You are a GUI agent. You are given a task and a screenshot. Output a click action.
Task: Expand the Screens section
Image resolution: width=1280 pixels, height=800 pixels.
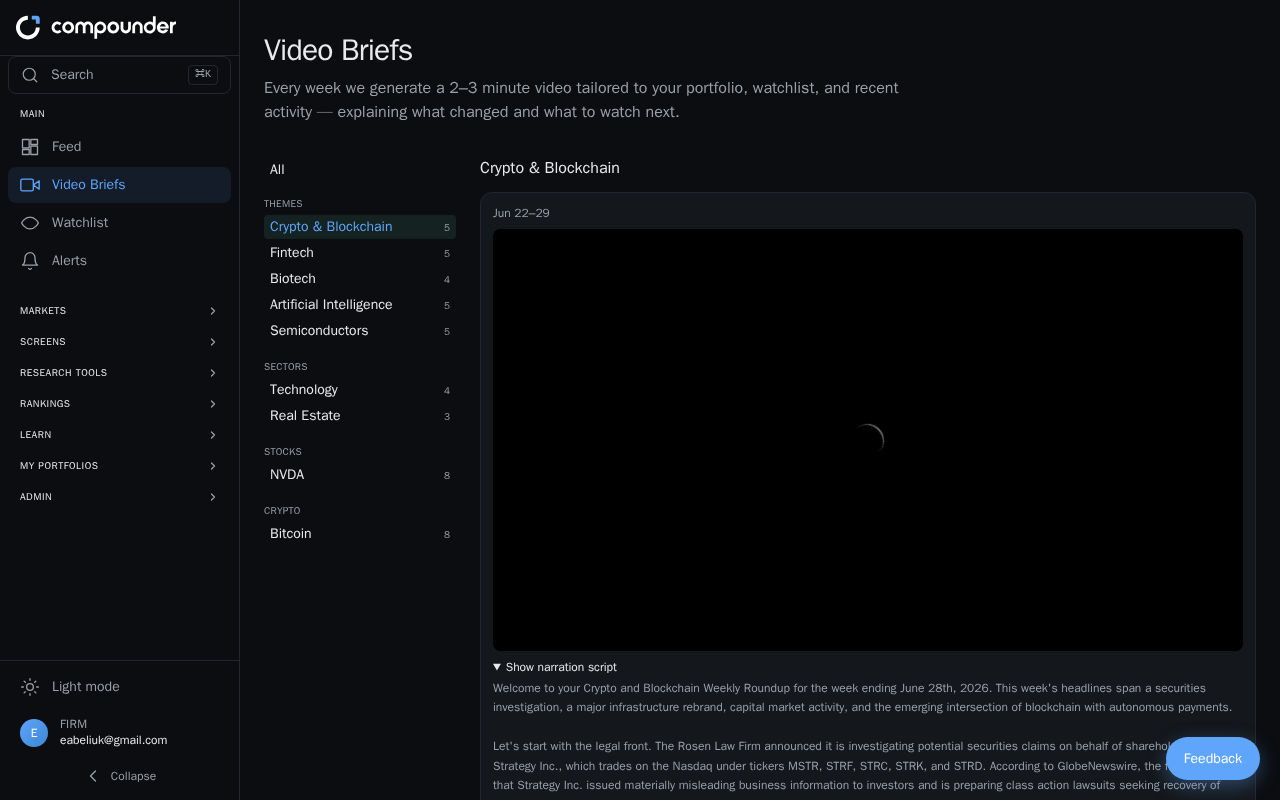click(x=119, y=342)
